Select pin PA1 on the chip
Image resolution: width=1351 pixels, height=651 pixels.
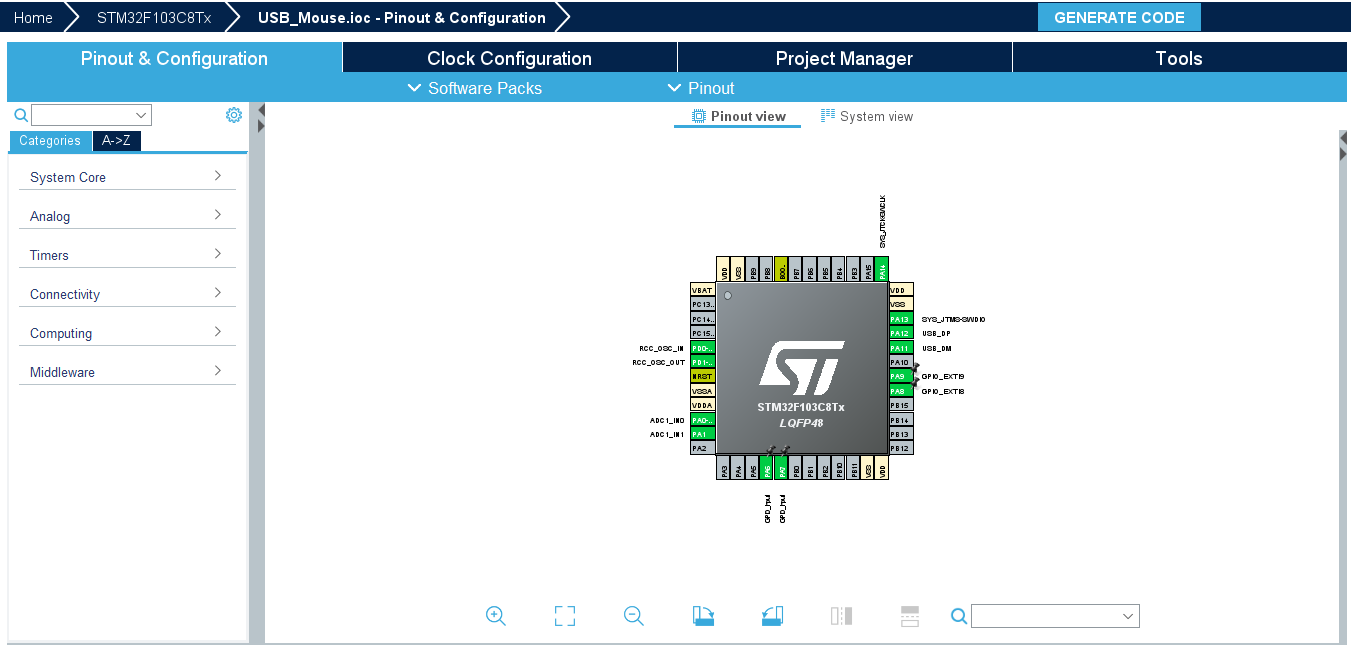pos(702,434)
